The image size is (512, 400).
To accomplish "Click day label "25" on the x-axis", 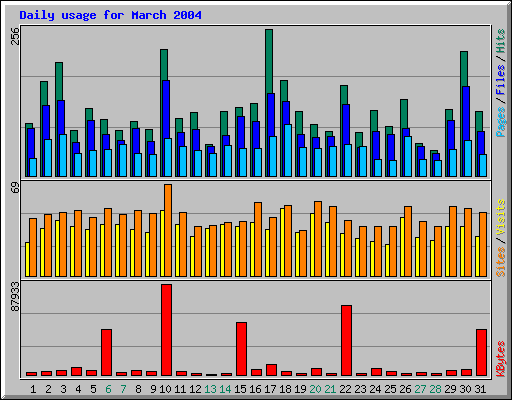I will [x=390, y=389].
